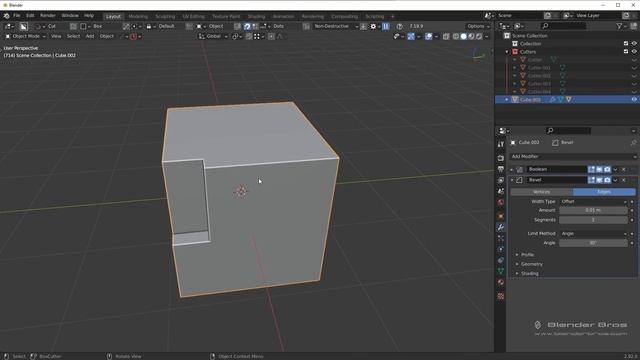This screenshot has height=360, width=640.
Task: Open the View Layer properties tab
Action: click(x=501, y=180)
